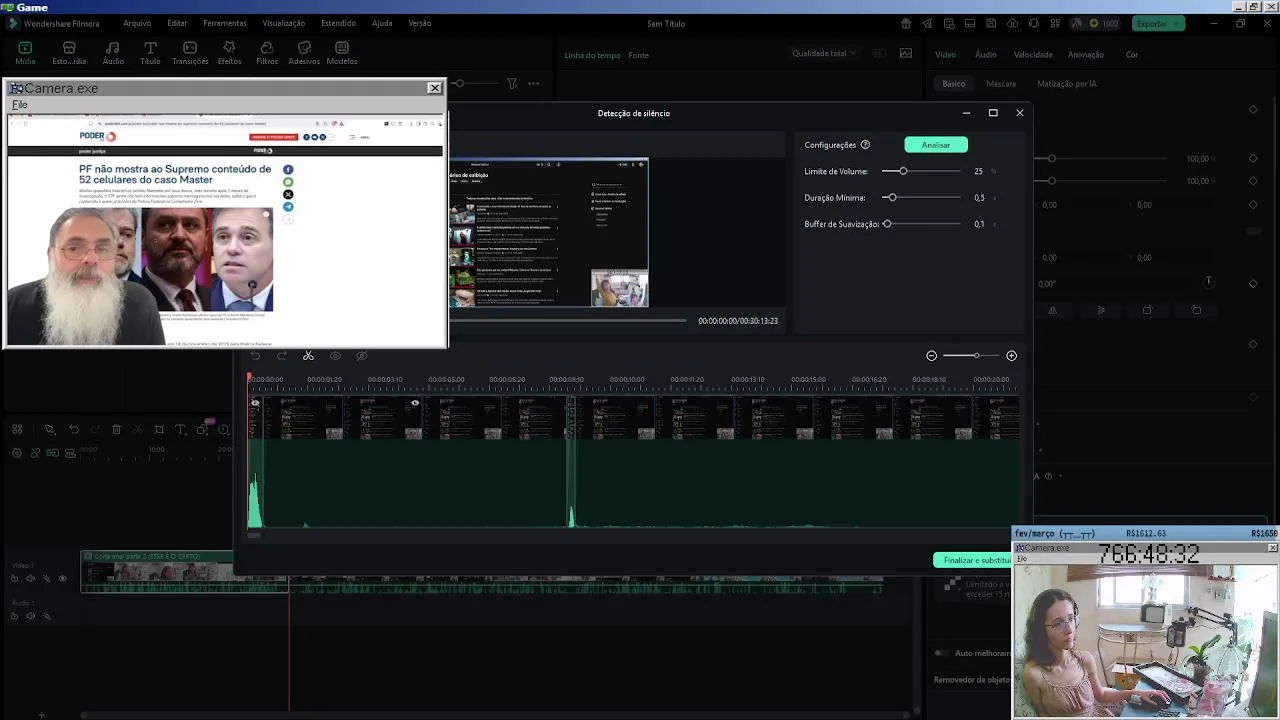Viewport: 1280px width, 720px height.
Task: Toggle visibility of Vídeo 1 track
Action: point(62,579)
